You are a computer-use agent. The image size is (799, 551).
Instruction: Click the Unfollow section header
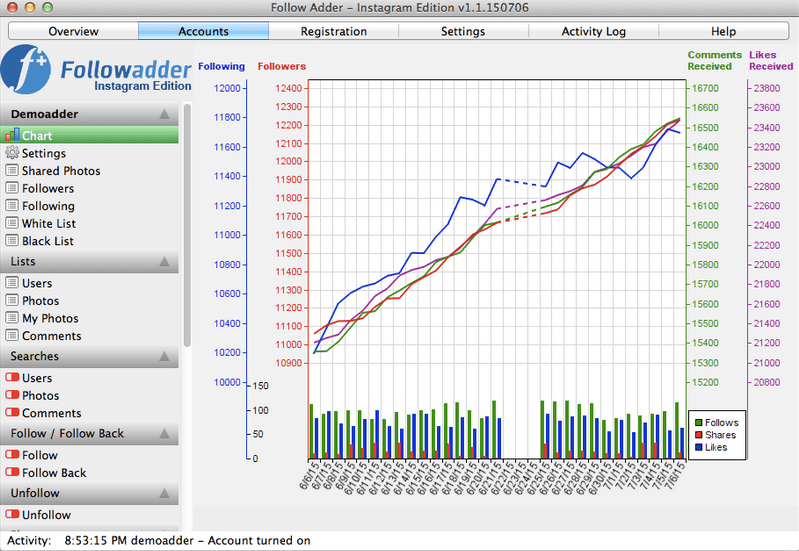89,493
